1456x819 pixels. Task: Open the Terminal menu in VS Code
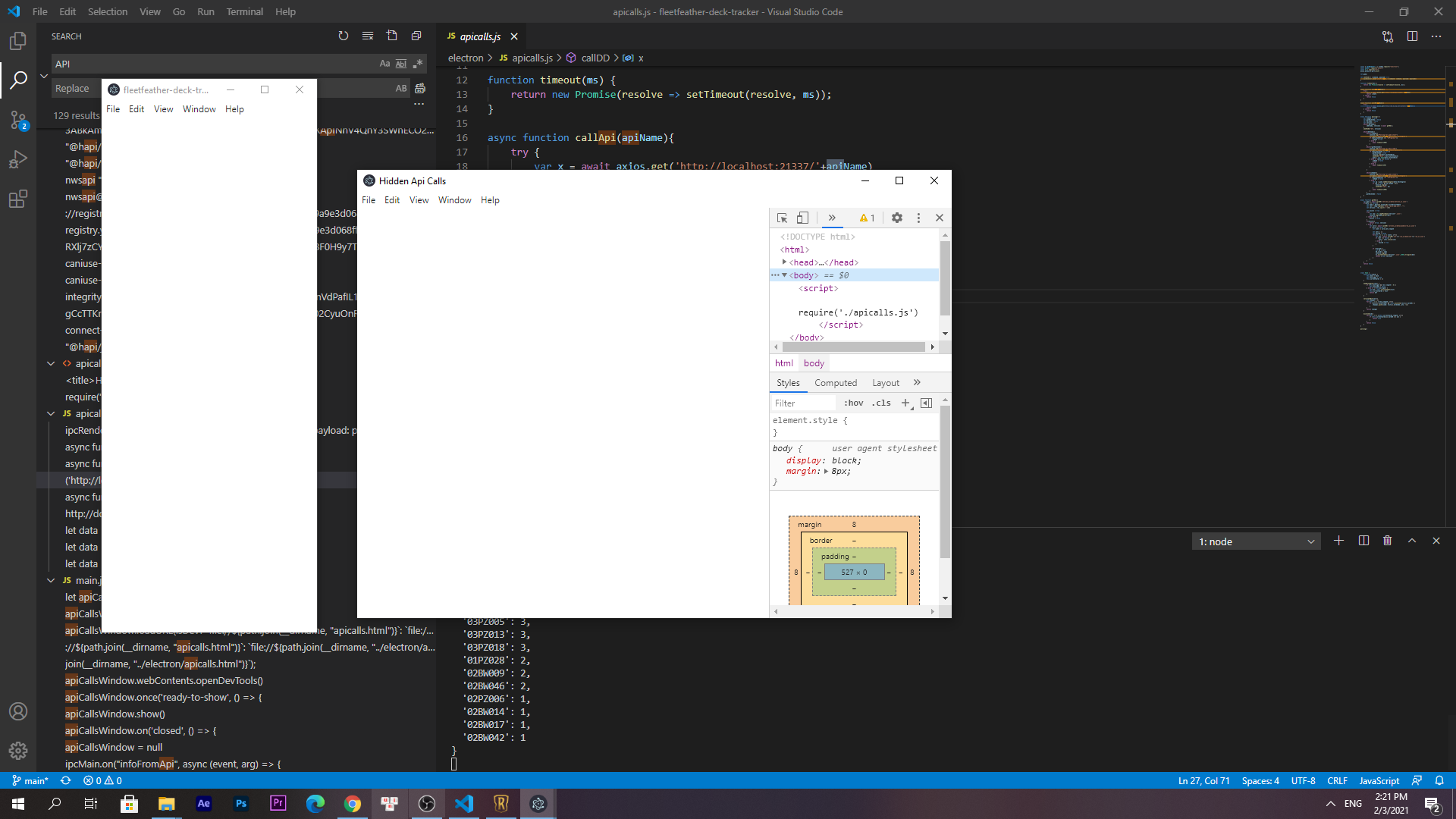click(x=244, y=11)
